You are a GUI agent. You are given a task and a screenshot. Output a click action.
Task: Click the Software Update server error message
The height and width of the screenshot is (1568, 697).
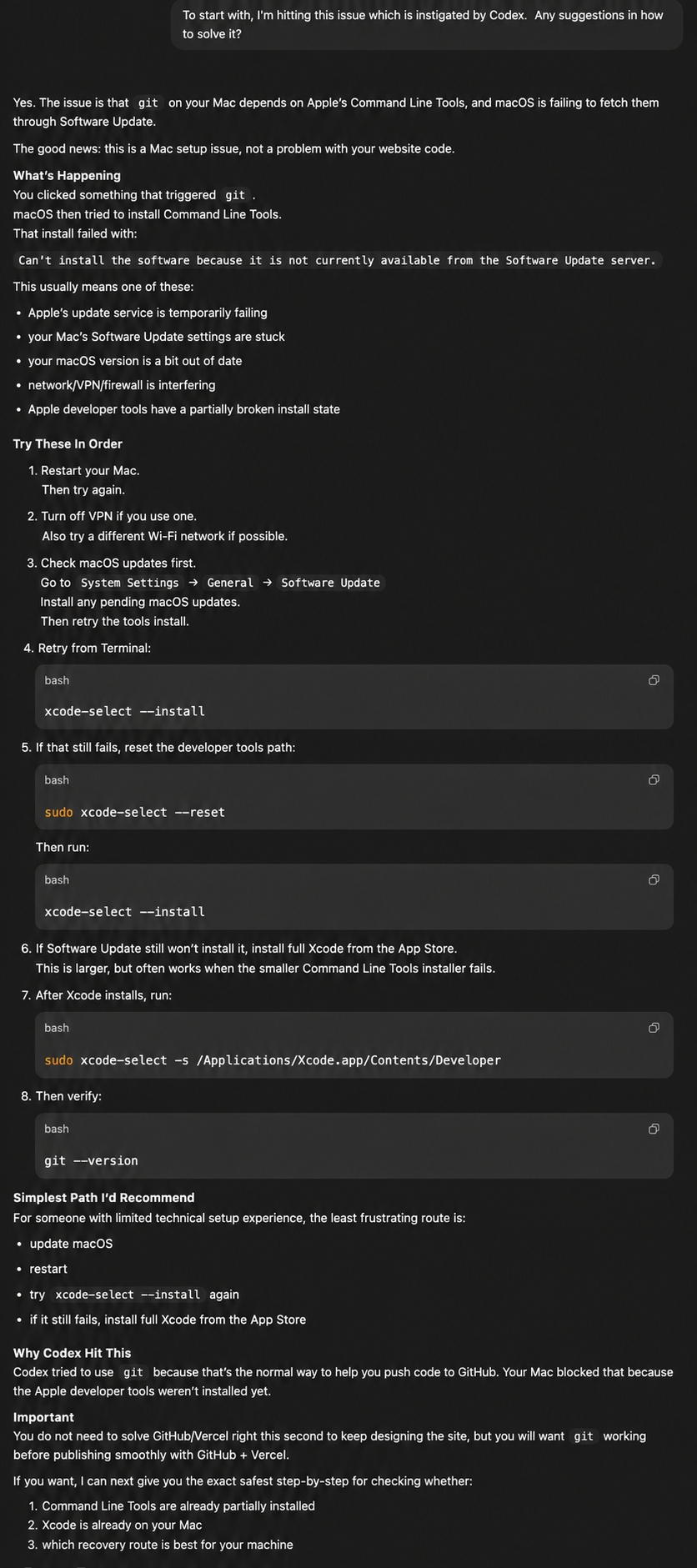337,260
